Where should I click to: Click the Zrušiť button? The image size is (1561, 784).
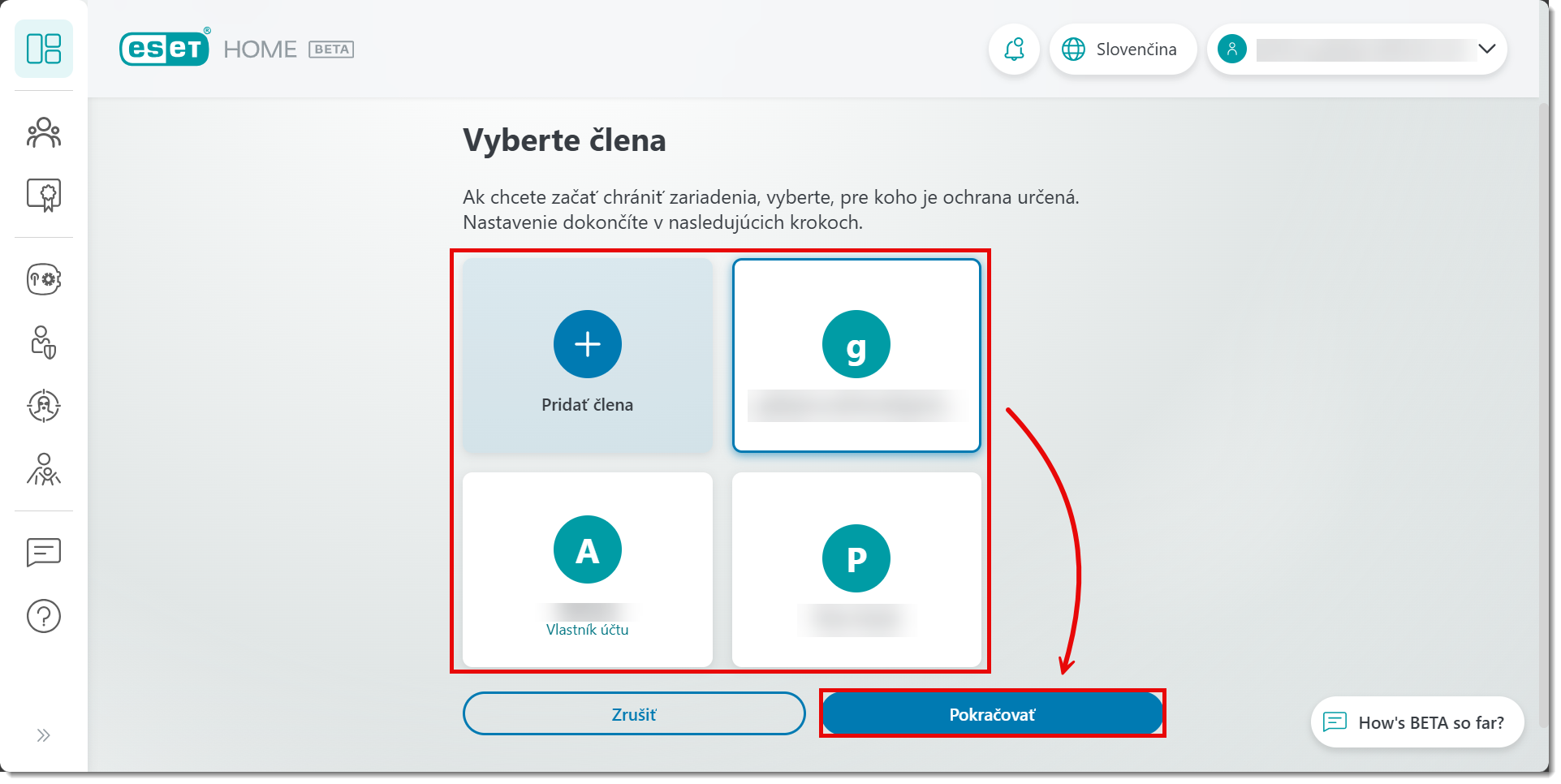point(634,714)
